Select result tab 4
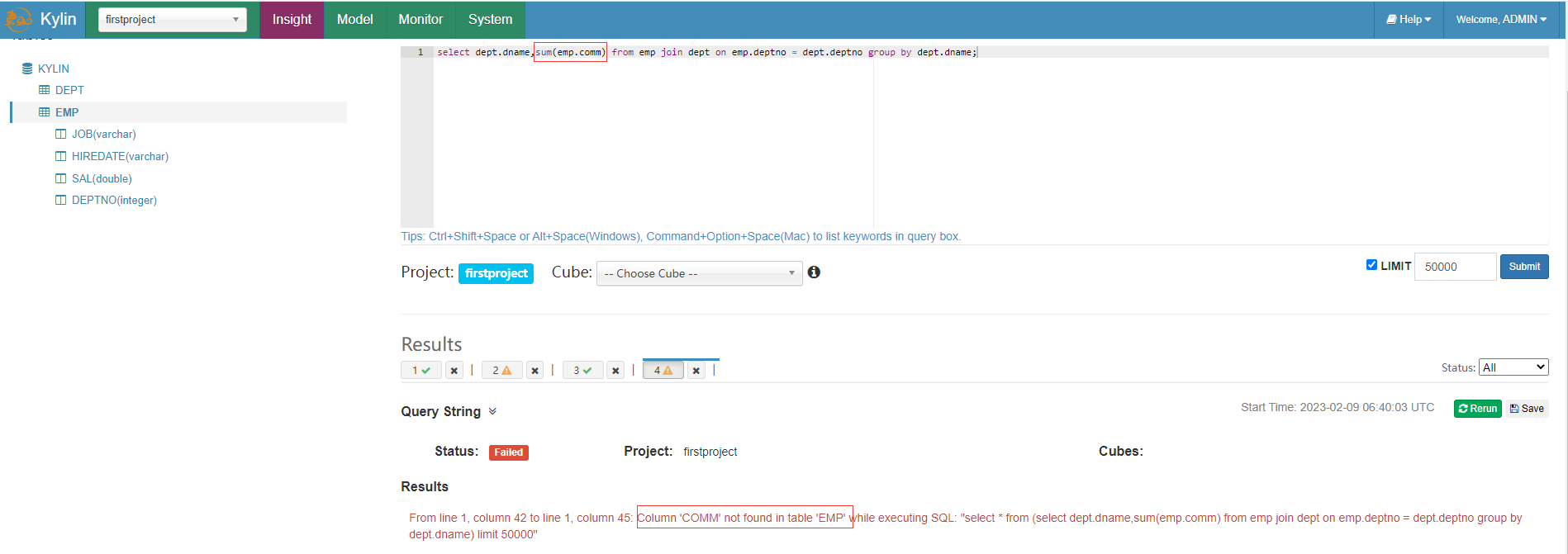Viewport: 1568px width, 554px height. coord(663,370)
